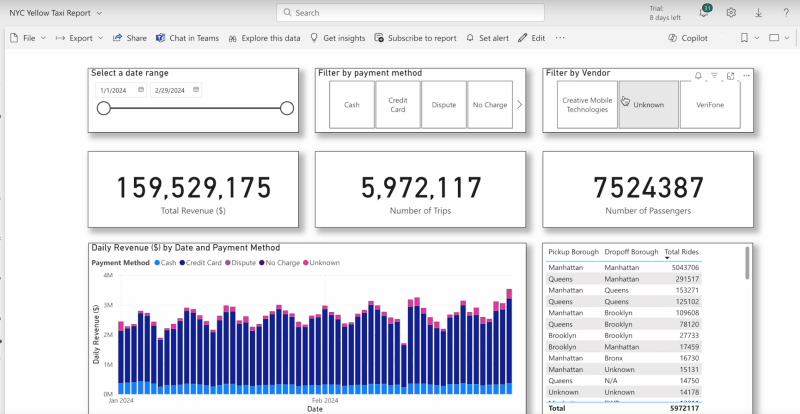This screenshot has height=414, width=800.
Task: Open more options on Vendor visual
Action: point(746,76)
